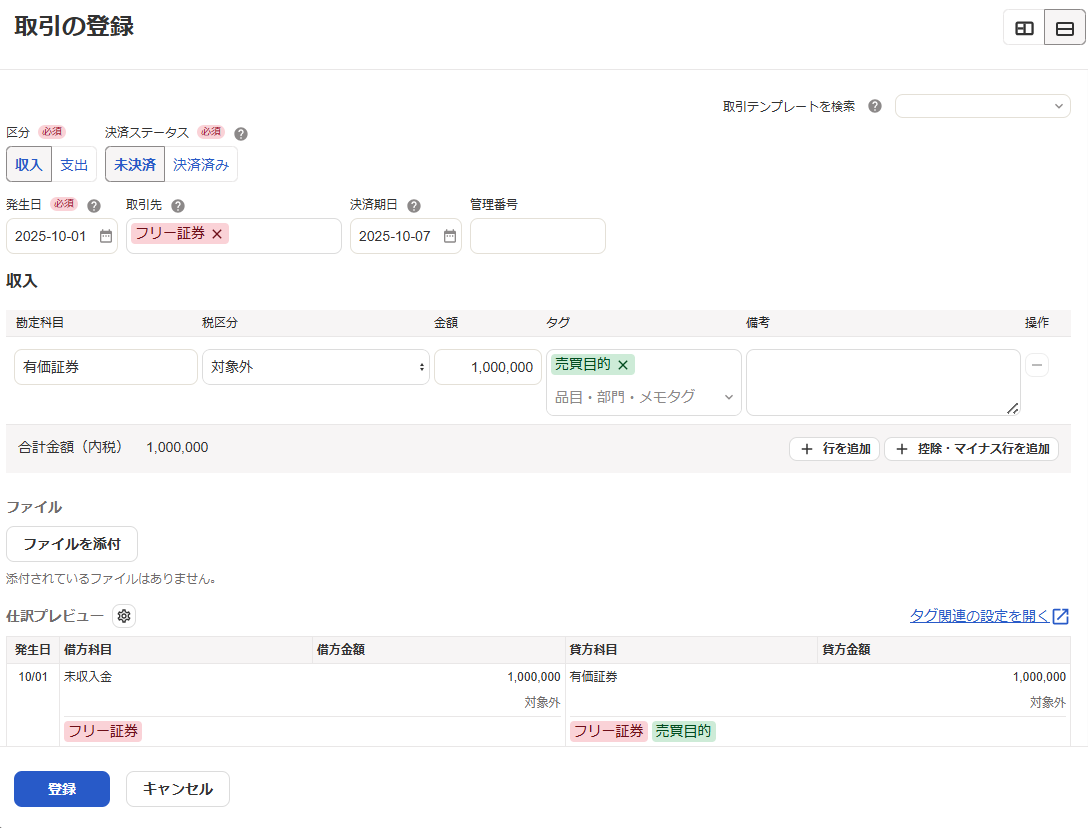Image resolution: width=1088 pixels, height=828 pixels.
Task: Open help icon next to 発生日
Action: [94, 205]
